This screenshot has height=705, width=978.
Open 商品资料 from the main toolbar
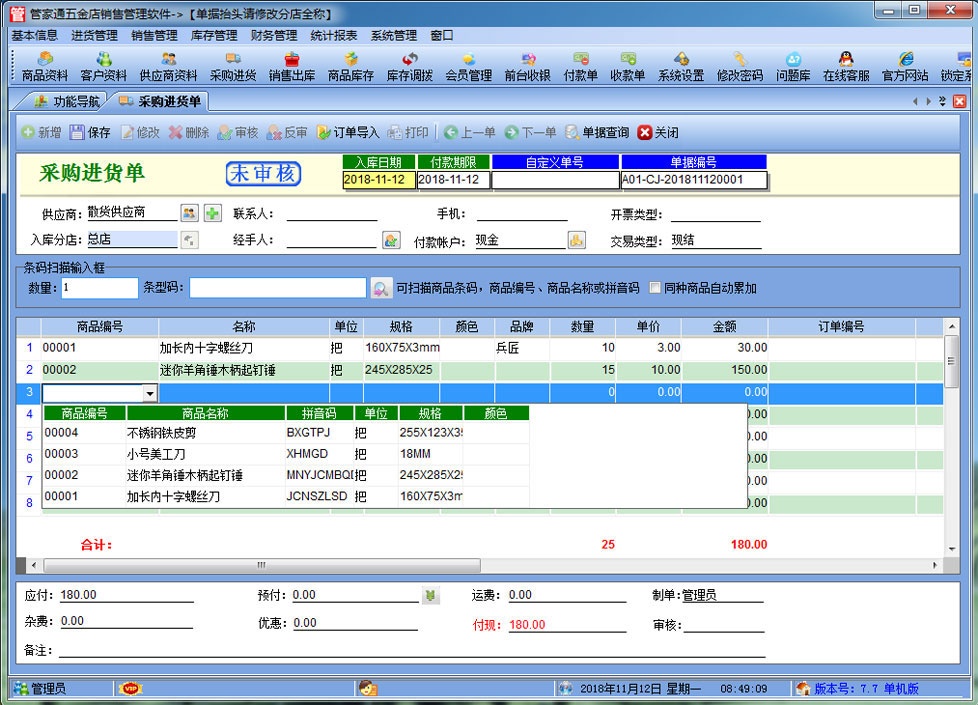(x=44, y=67)
